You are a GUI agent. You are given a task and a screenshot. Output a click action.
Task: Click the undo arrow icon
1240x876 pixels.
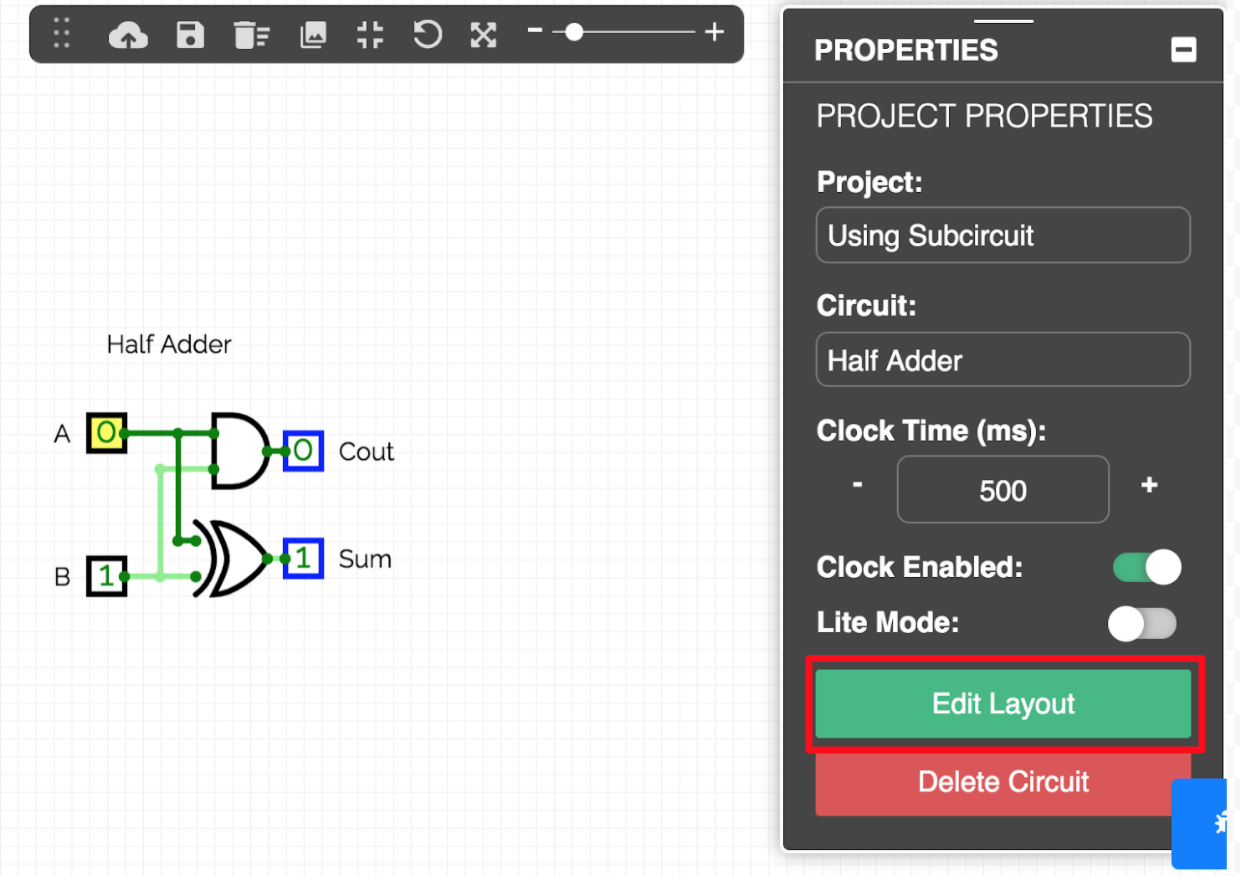pos(428,35)
